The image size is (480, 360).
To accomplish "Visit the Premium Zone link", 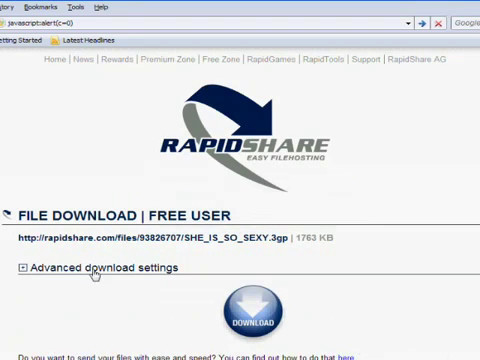I will [168, 59].
